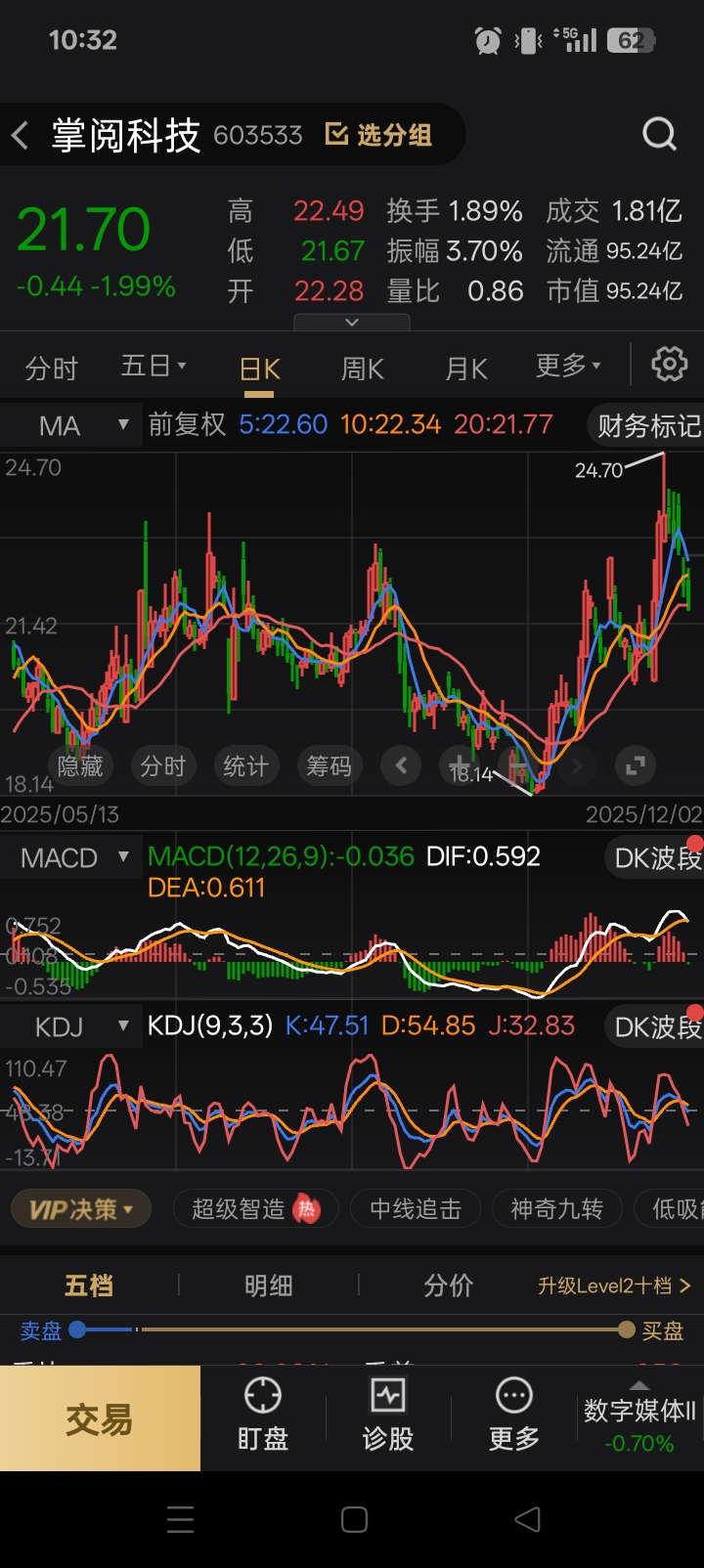Go back with the left arrow

(20, 135)
